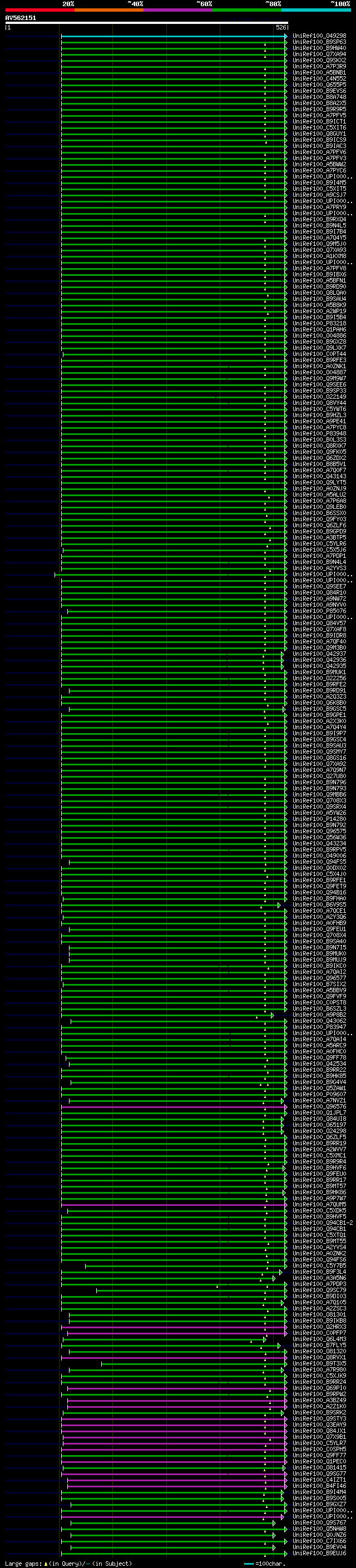This screenshot has width=356, height=1568.
Task: Select the label UniRef100_B8A748
Action: (319, 97)
